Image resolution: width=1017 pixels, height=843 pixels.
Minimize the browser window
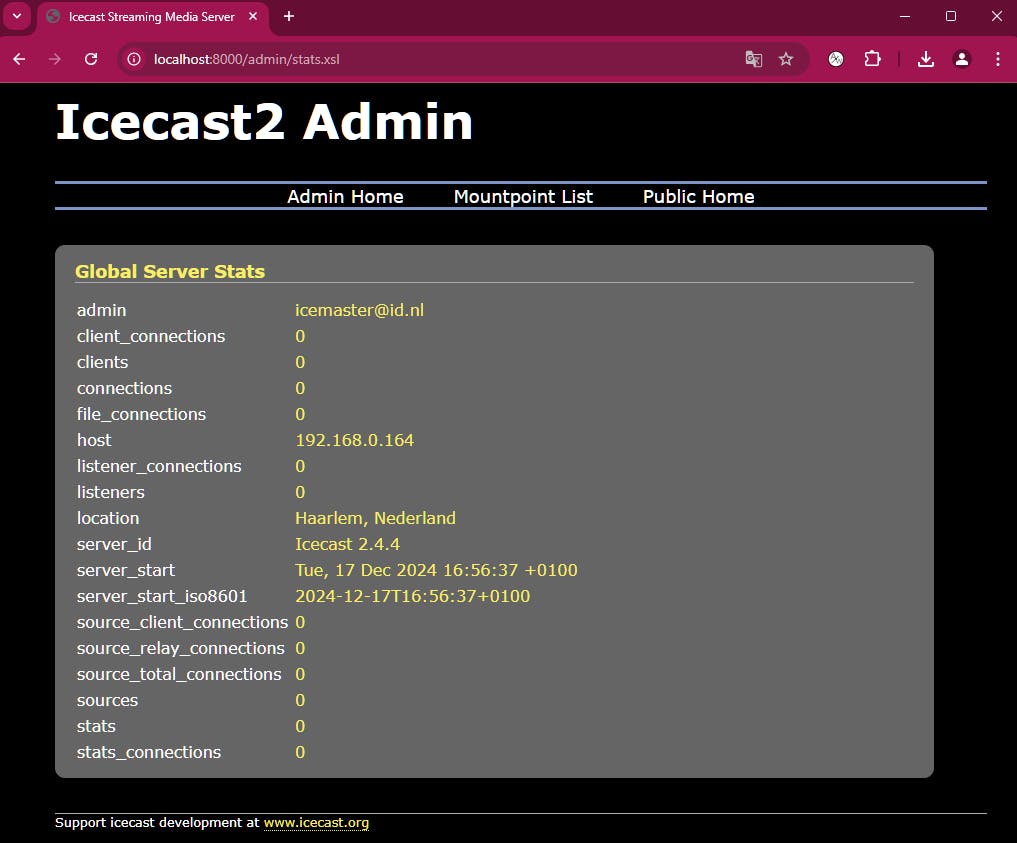tap(905, 16)
